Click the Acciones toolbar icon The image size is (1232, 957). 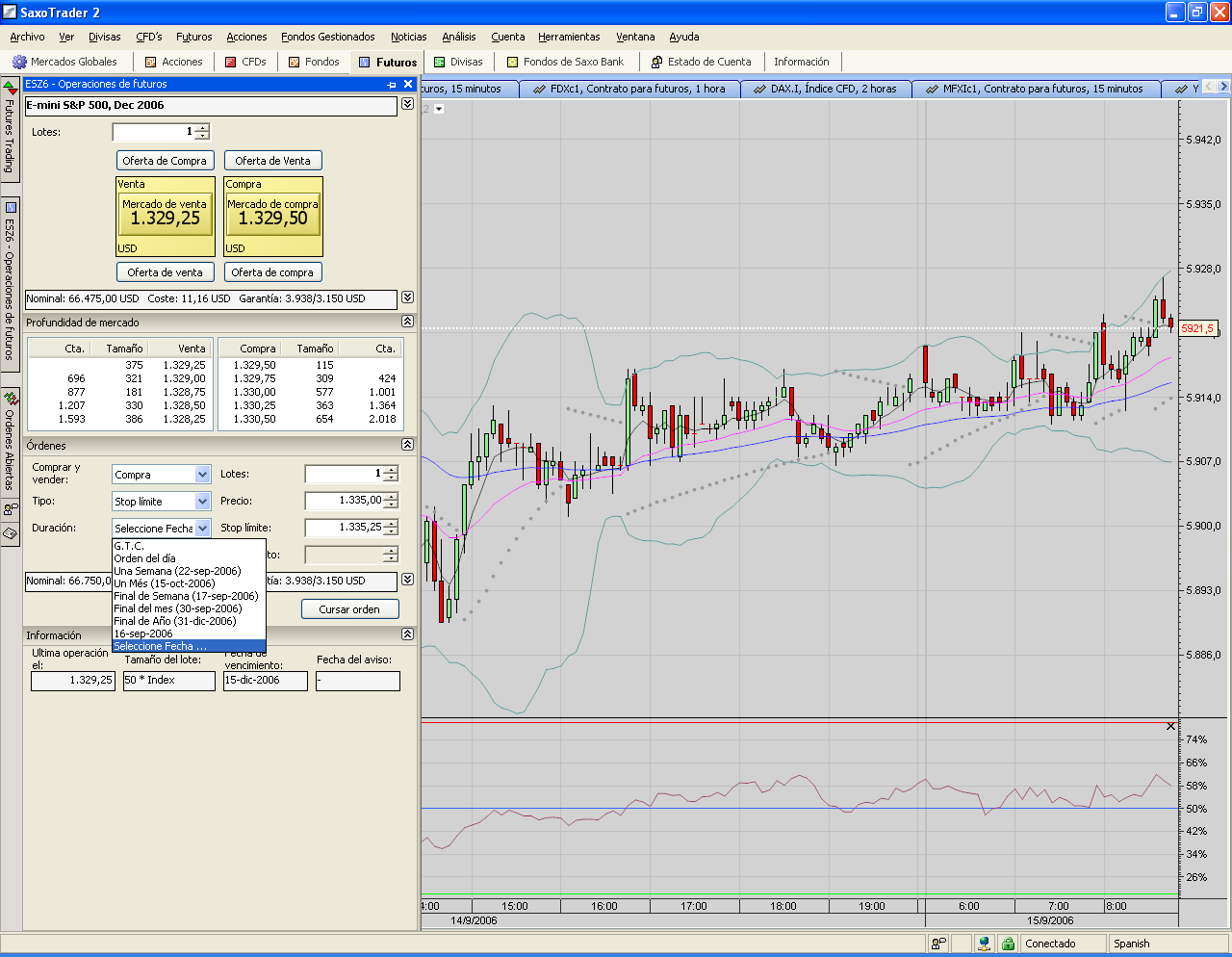click(150, 62)
